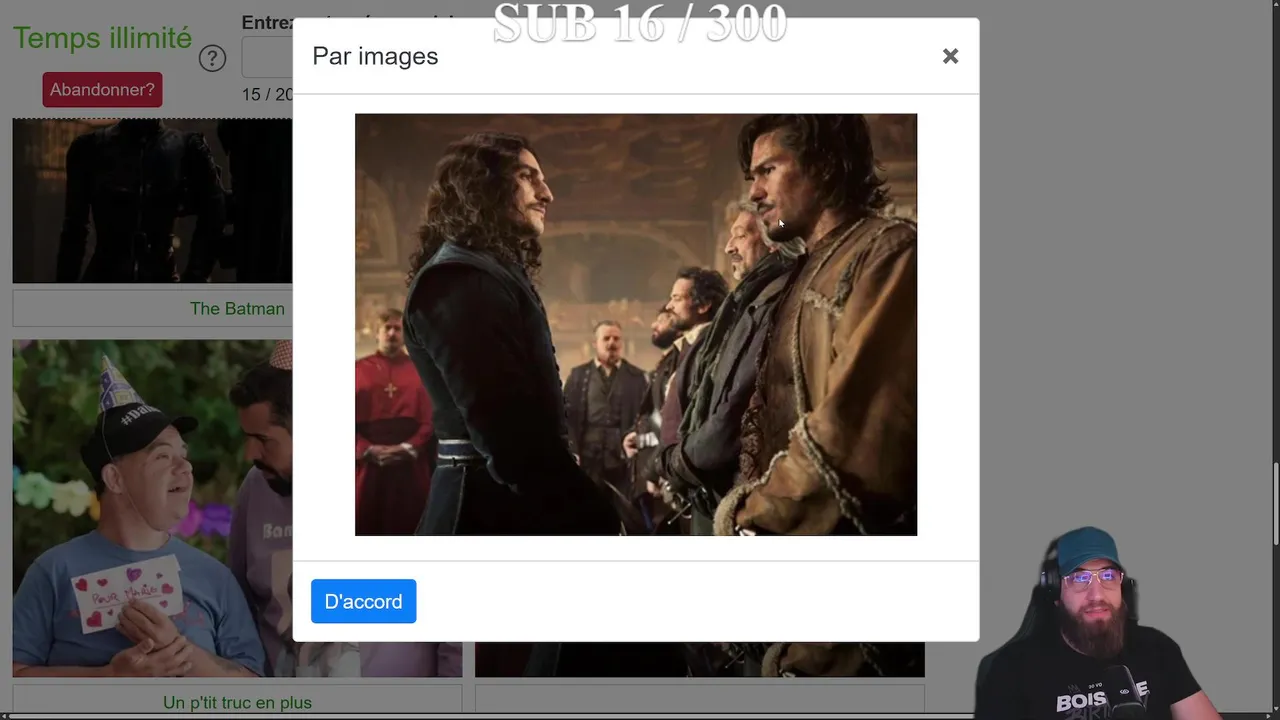Open the party hat movie thumbnail
The width and height of the screenshot is (1280, 720).
click(152, 508)
